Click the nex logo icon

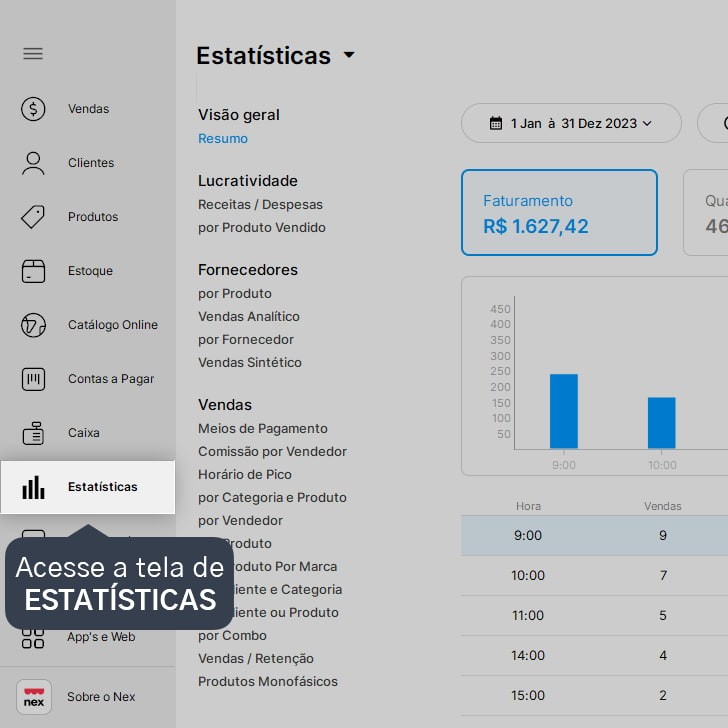coord(33,697)
